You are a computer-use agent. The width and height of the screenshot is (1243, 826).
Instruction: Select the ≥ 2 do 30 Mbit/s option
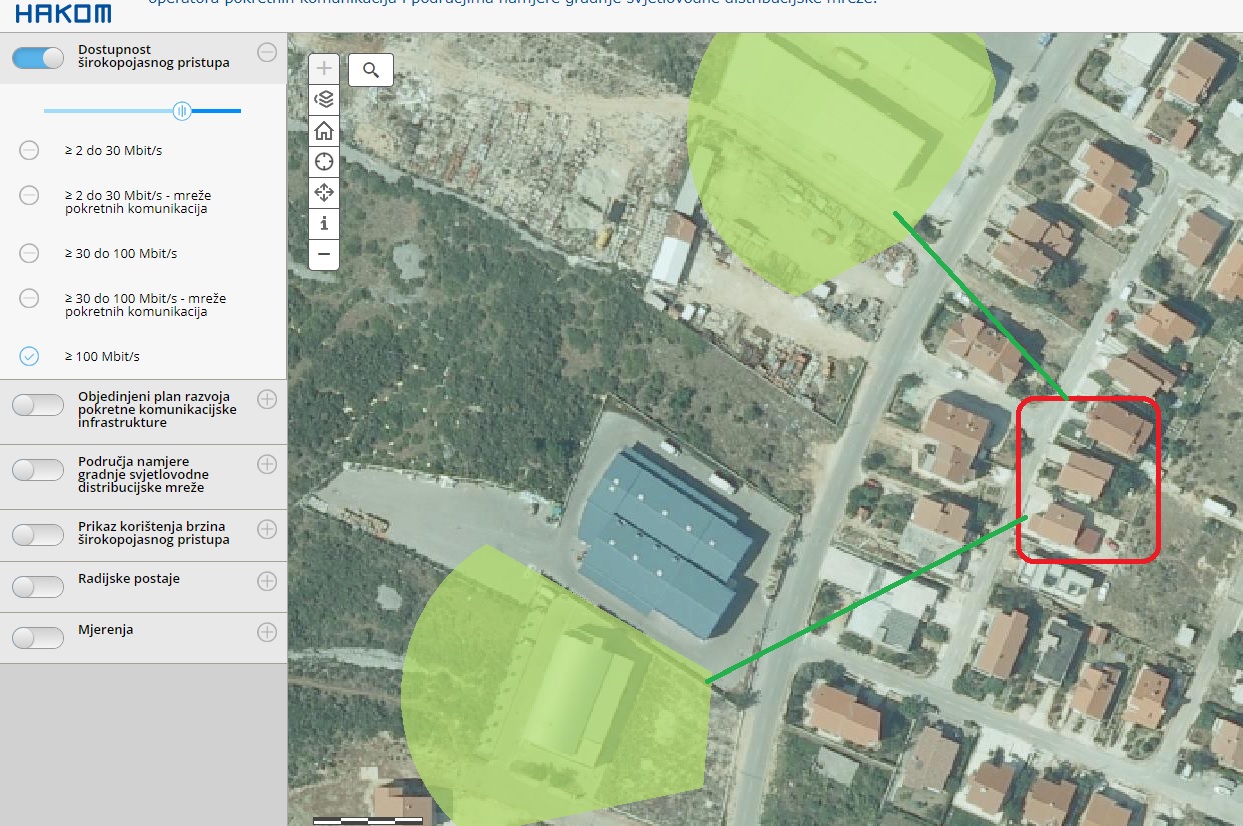pos(30,151)
